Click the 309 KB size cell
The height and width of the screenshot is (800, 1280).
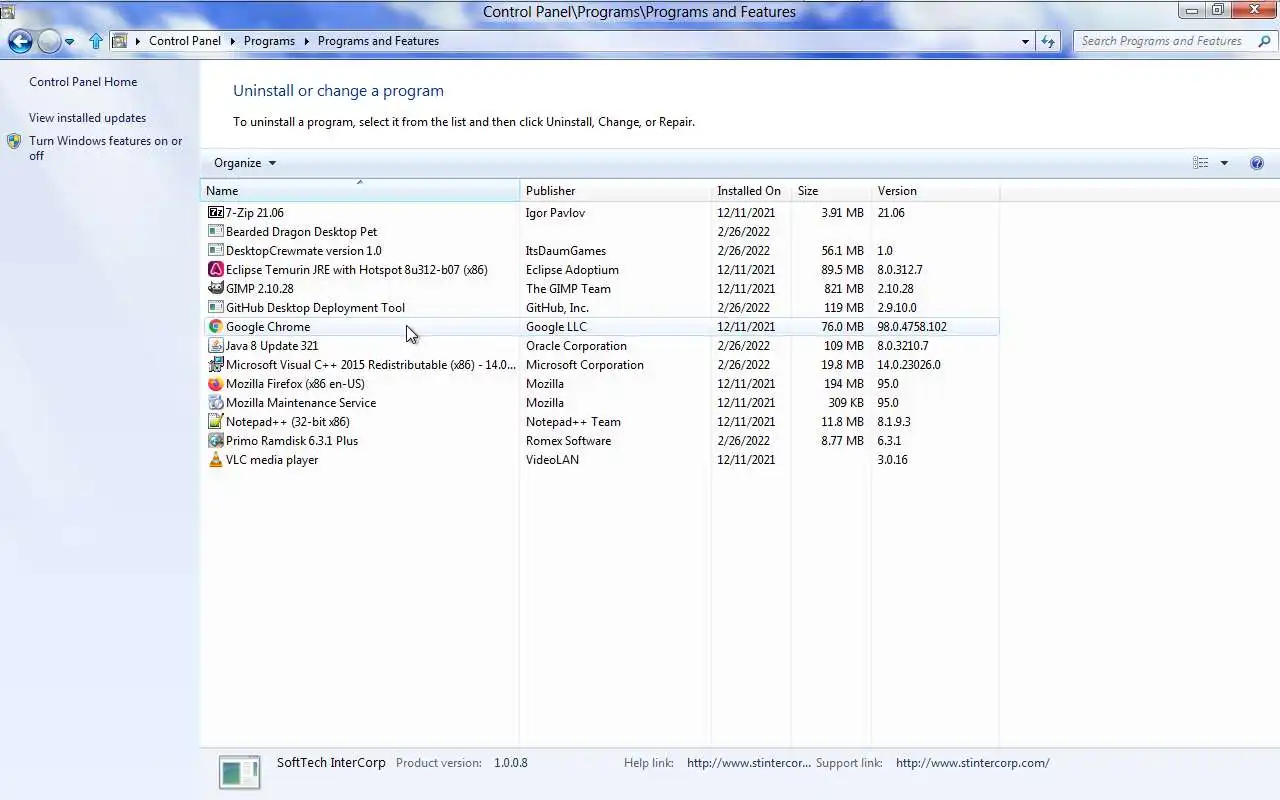tap(845, 402)
